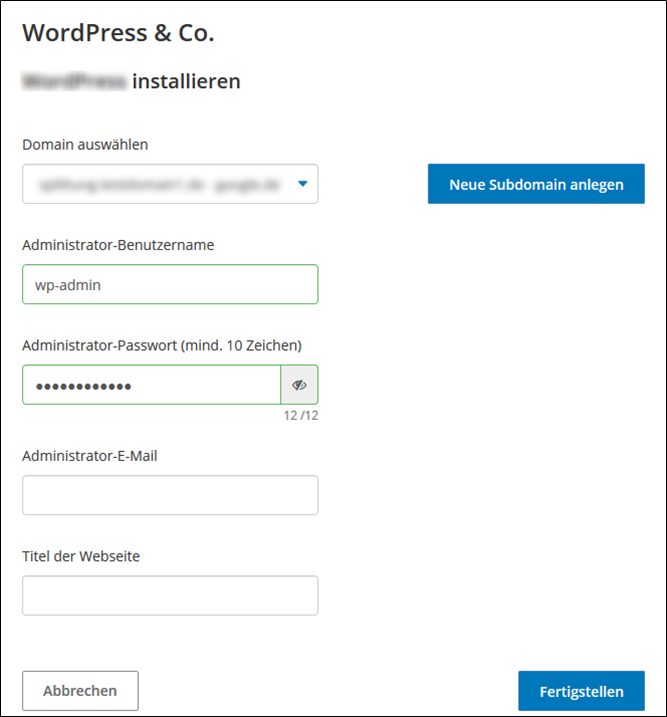Click the 'Domain auswählen' label
The image size is (667, 717).
(x=85, y=144)
